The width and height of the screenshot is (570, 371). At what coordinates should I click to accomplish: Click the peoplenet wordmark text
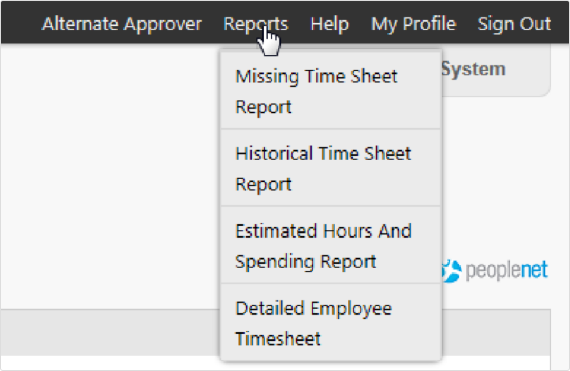click(x=506, y=270)
